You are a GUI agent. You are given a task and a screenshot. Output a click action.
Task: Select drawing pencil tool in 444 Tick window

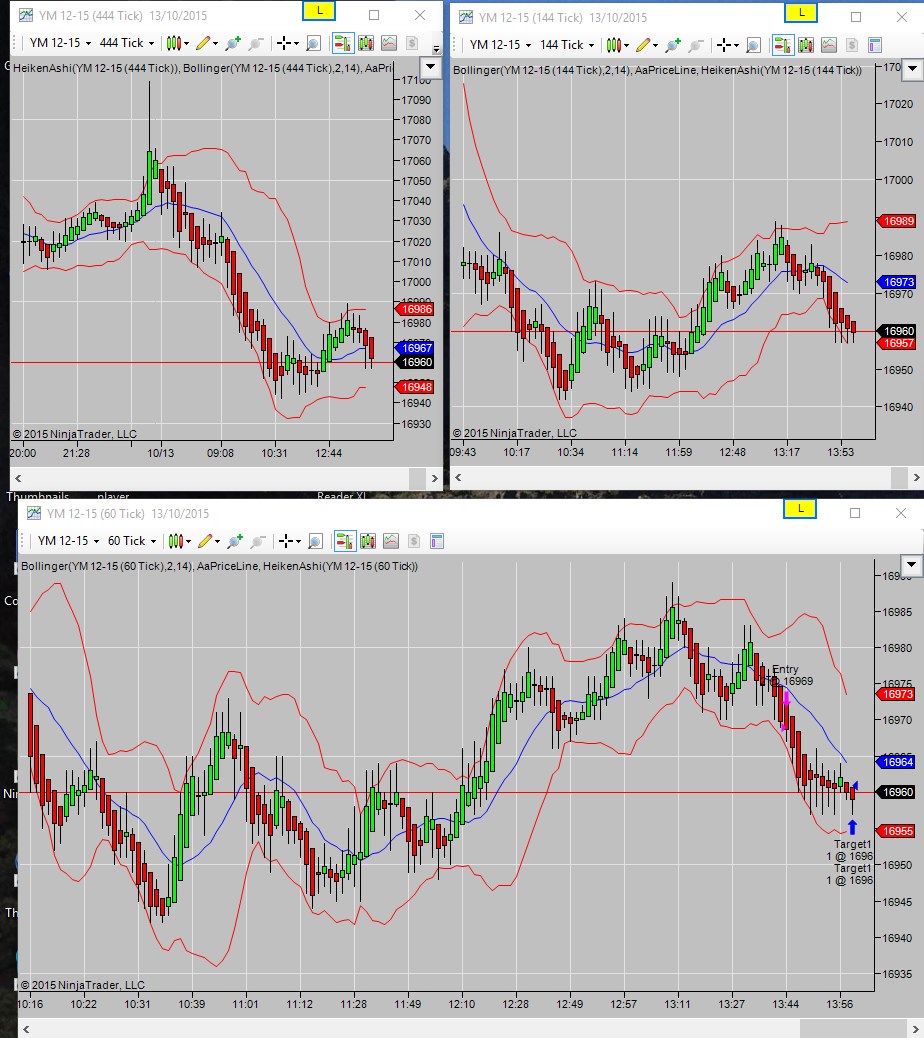click(206, 44)
